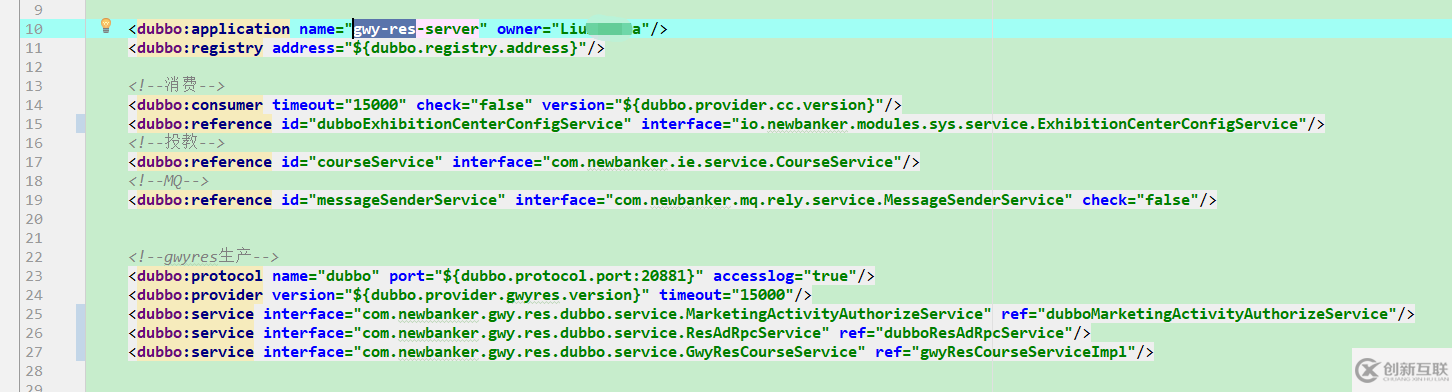Click line number 27 in the gutter
The width and height of the screenshot is (1452, 392).
coord(34,352)
